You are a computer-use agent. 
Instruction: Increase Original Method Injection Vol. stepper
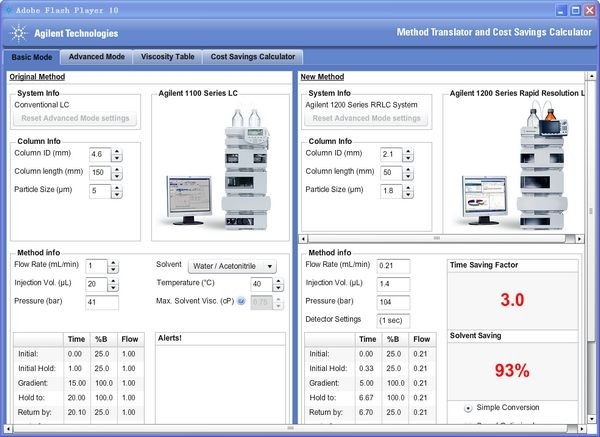[113, 281]
